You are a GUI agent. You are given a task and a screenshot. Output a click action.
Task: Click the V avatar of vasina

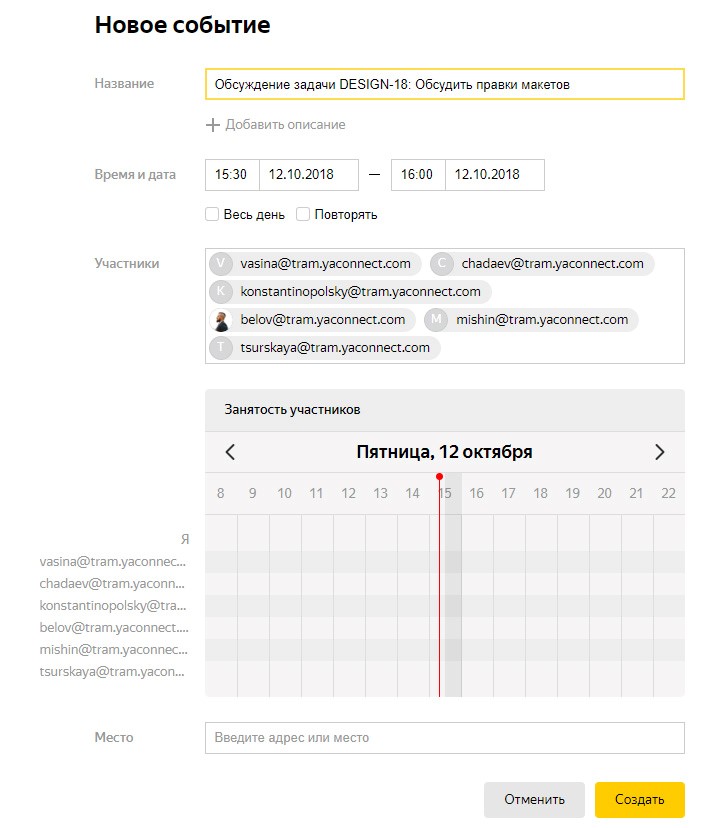[221, 264]
